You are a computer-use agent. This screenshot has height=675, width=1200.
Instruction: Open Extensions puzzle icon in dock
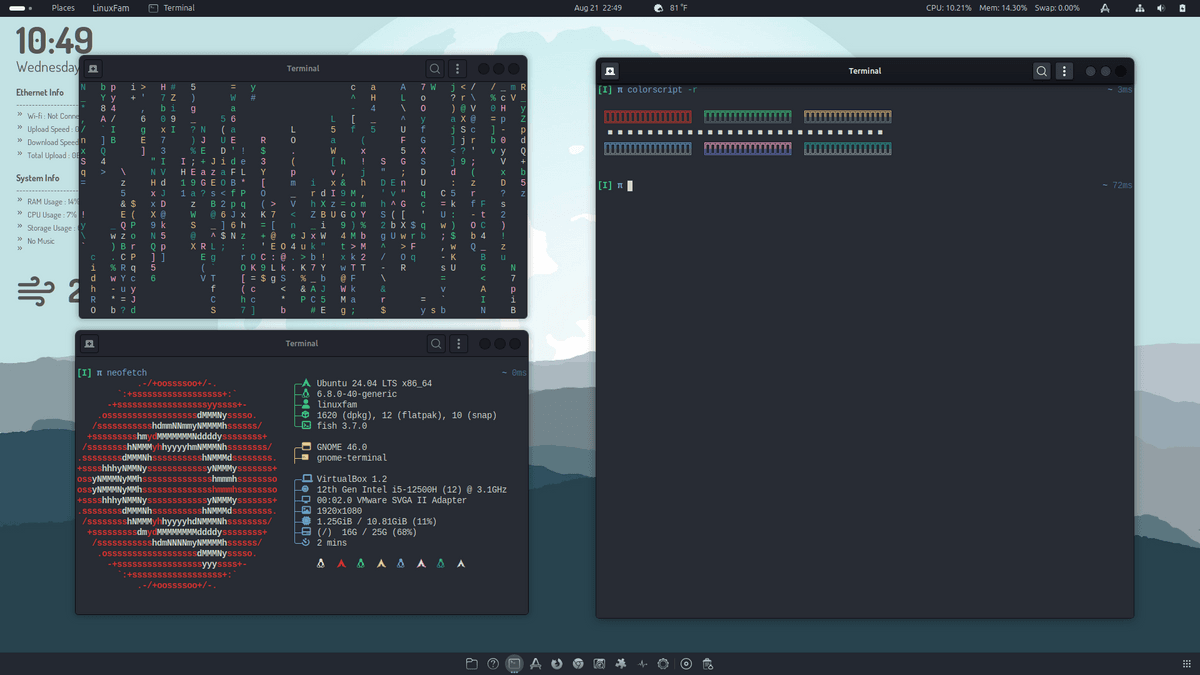621,664
